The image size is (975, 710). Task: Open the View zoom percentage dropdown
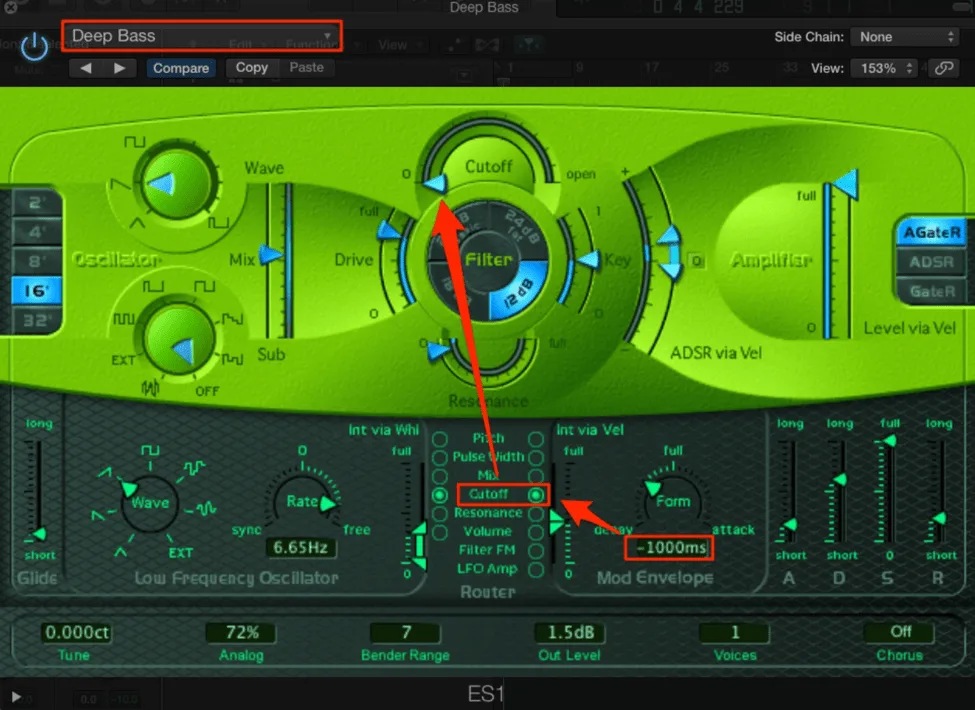click(x=883, y=68)
